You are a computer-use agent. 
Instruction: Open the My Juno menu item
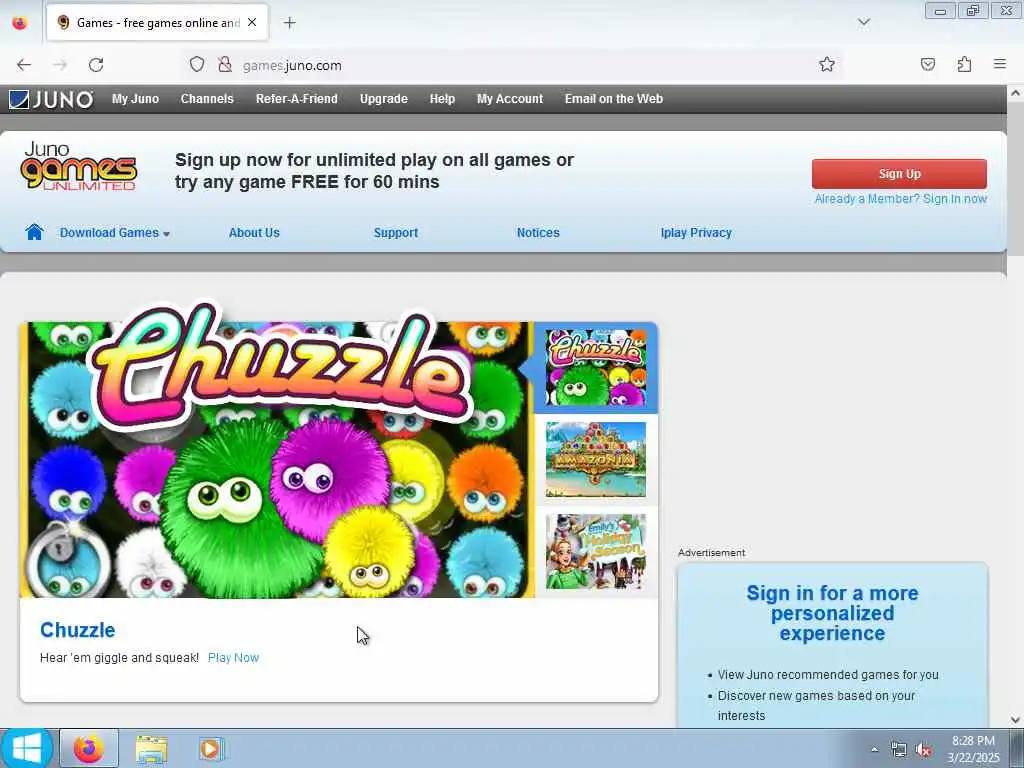(x=135, y=99)
